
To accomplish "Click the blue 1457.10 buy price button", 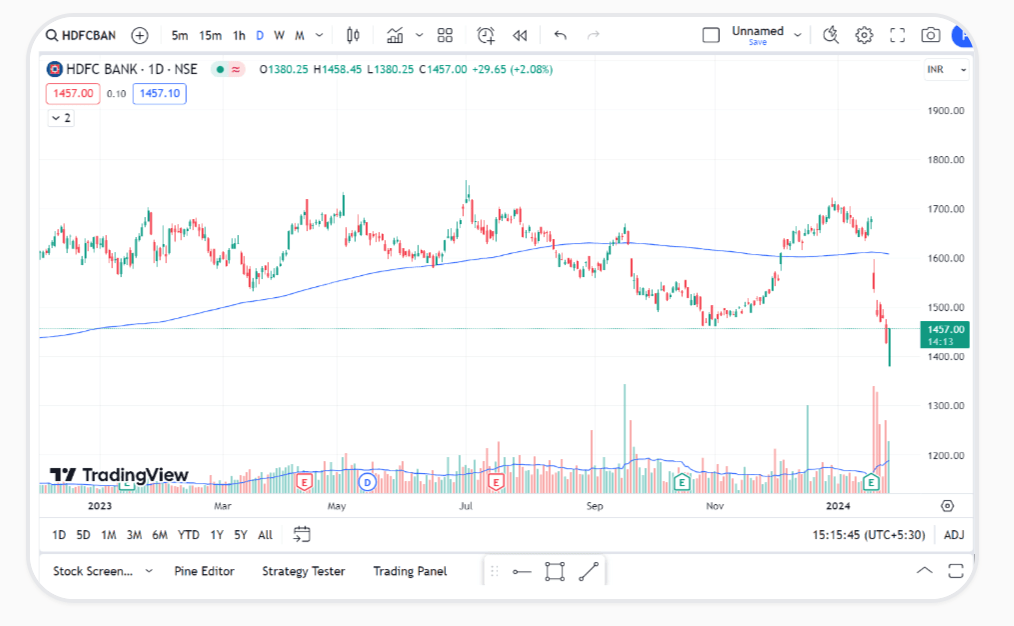I will click(159, 94).
